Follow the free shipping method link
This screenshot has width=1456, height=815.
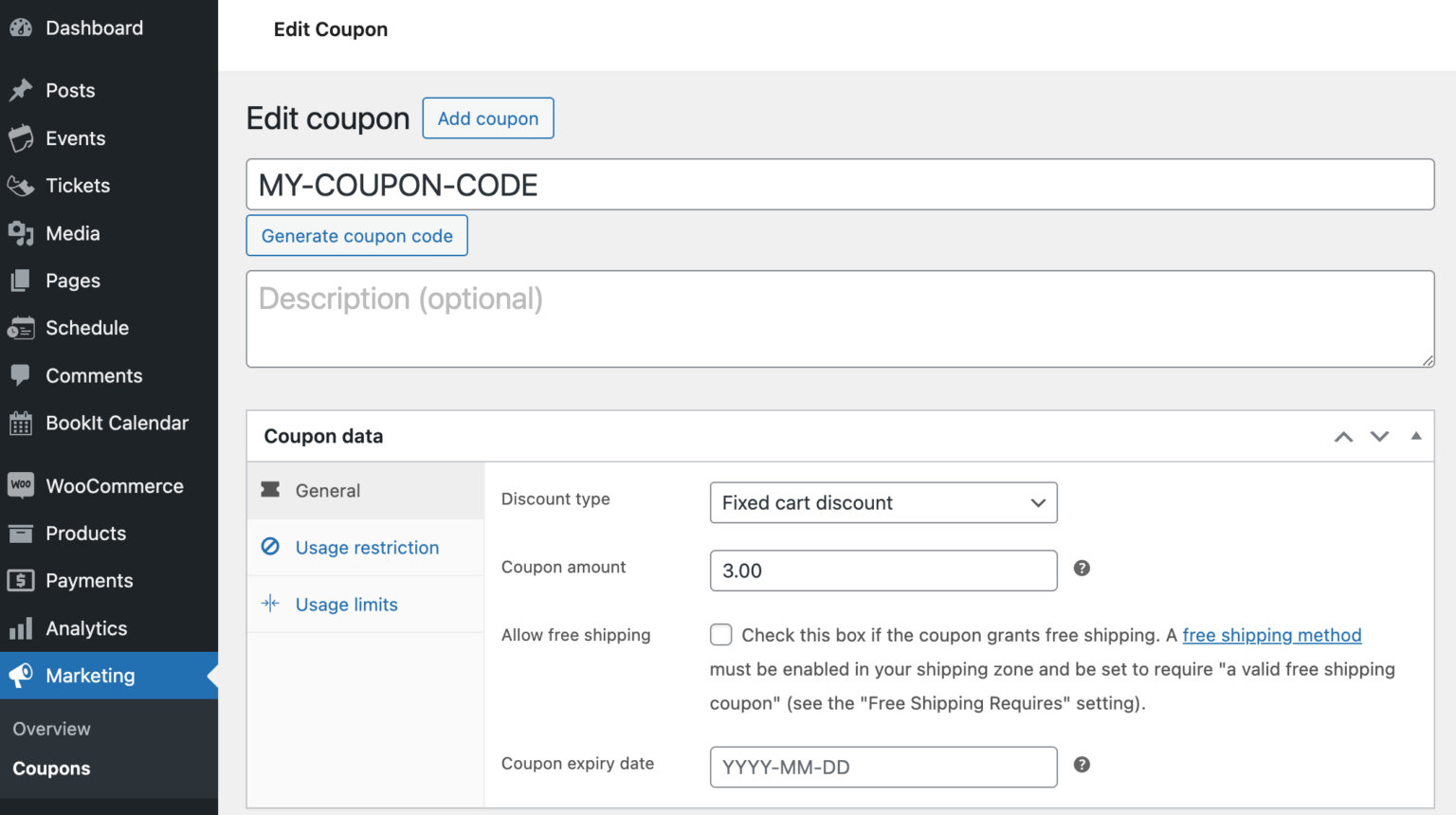point(1272,635)
